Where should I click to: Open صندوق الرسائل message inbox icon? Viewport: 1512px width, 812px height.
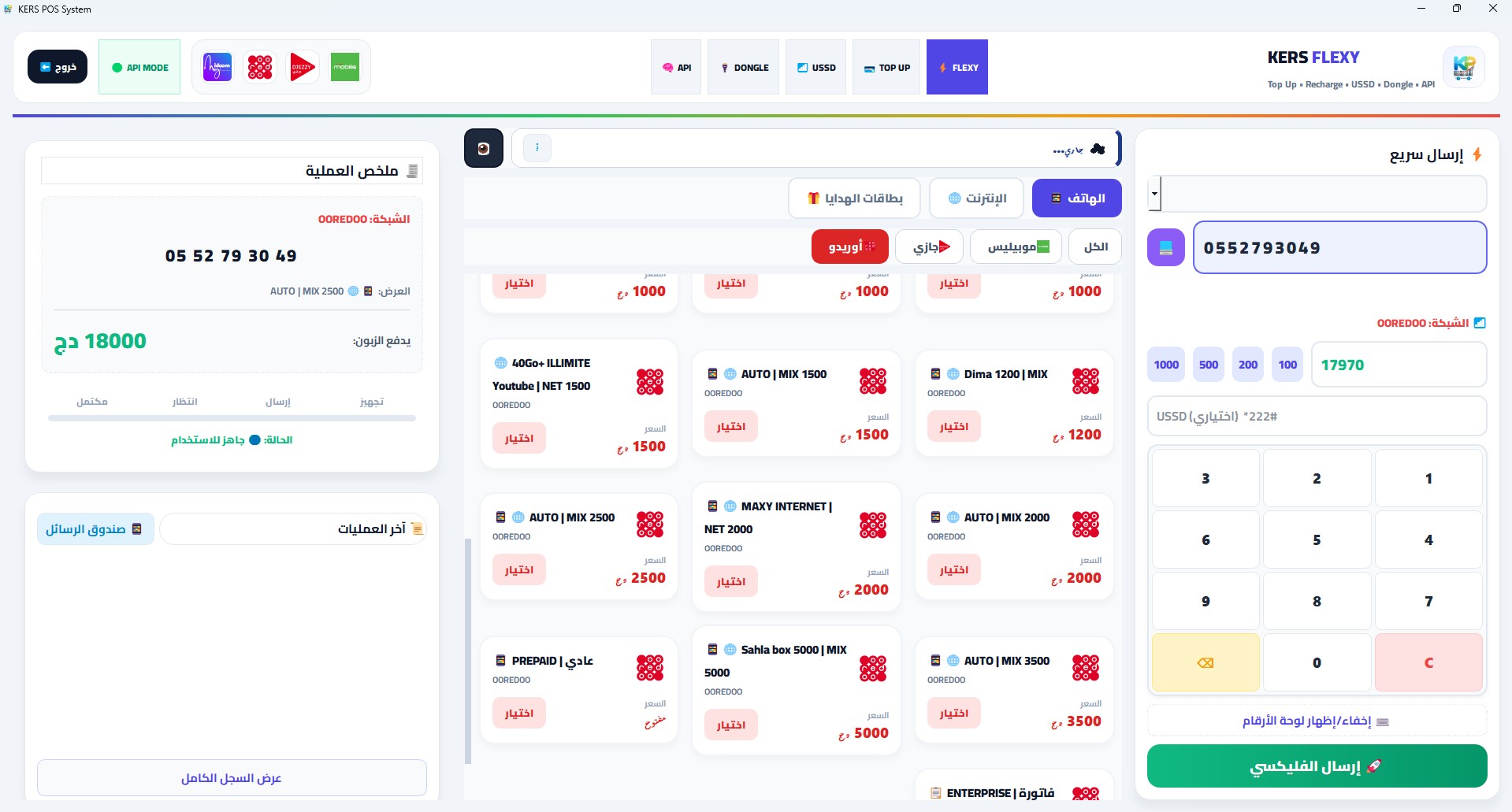click(x=138, y=529)
